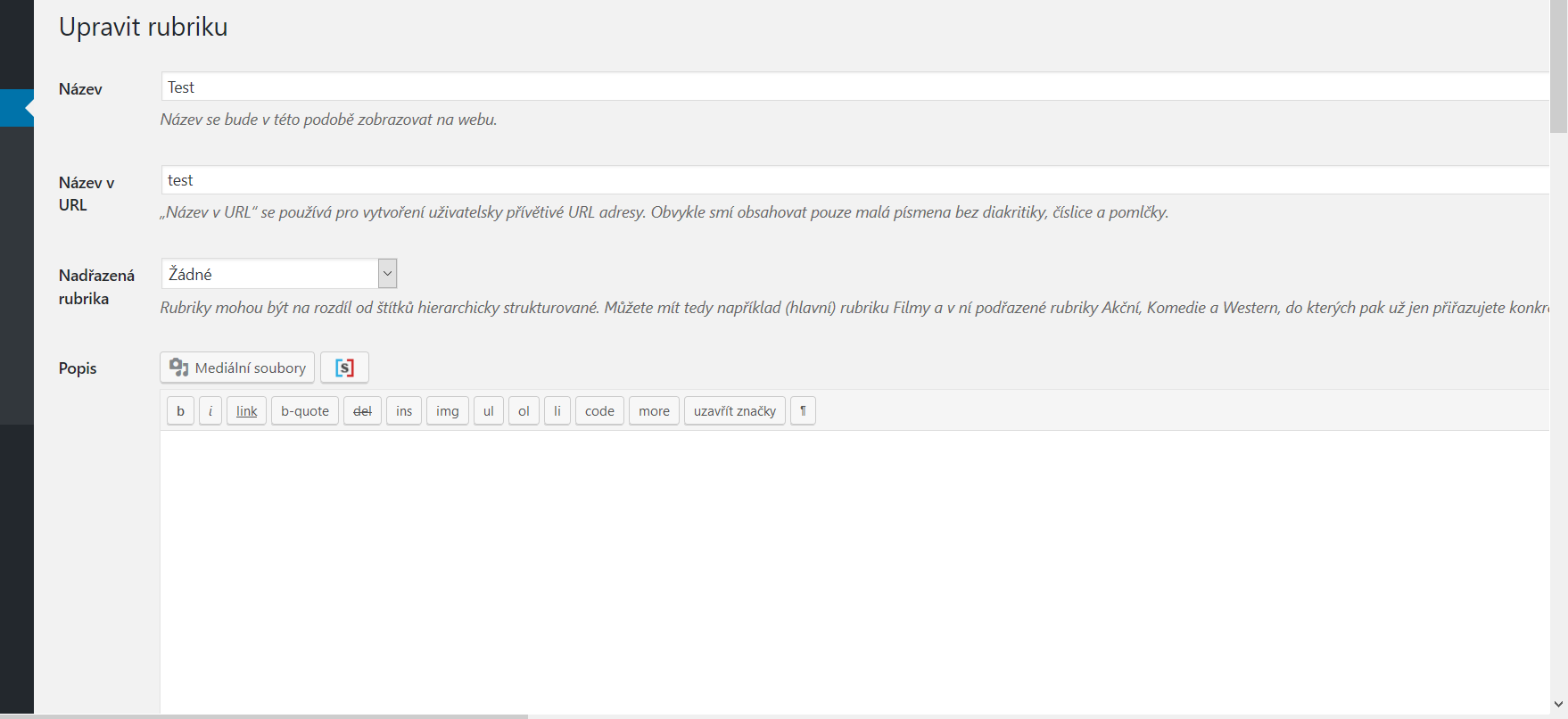Insert a more tag into the description
The height and width of the screenshot is (719, 1568).
(x=654, y=410)
